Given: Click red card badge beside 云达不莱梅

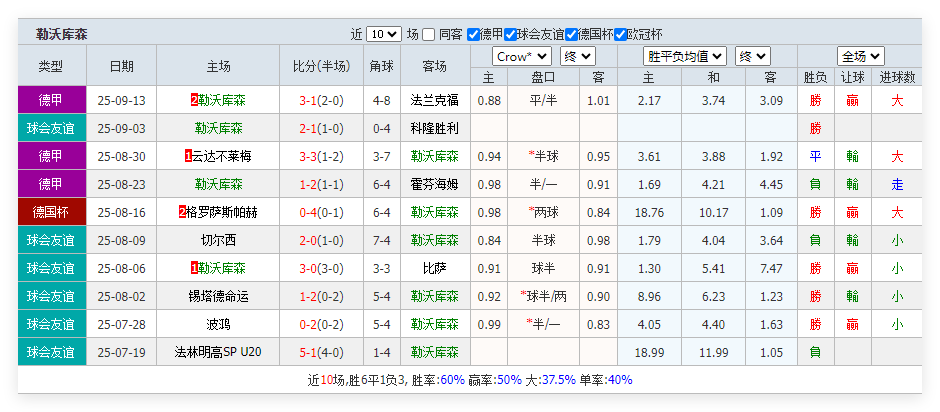Looking at the screenshot, I should (189, 156).
